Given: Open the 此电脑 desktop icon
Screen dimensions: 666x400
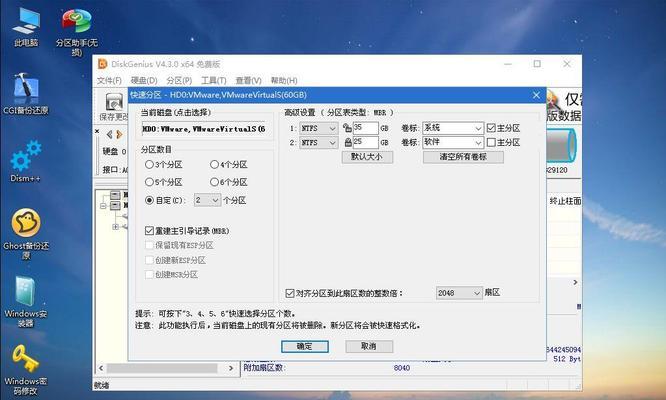Looking at the screenshot, I should click(x=26, y=22).
